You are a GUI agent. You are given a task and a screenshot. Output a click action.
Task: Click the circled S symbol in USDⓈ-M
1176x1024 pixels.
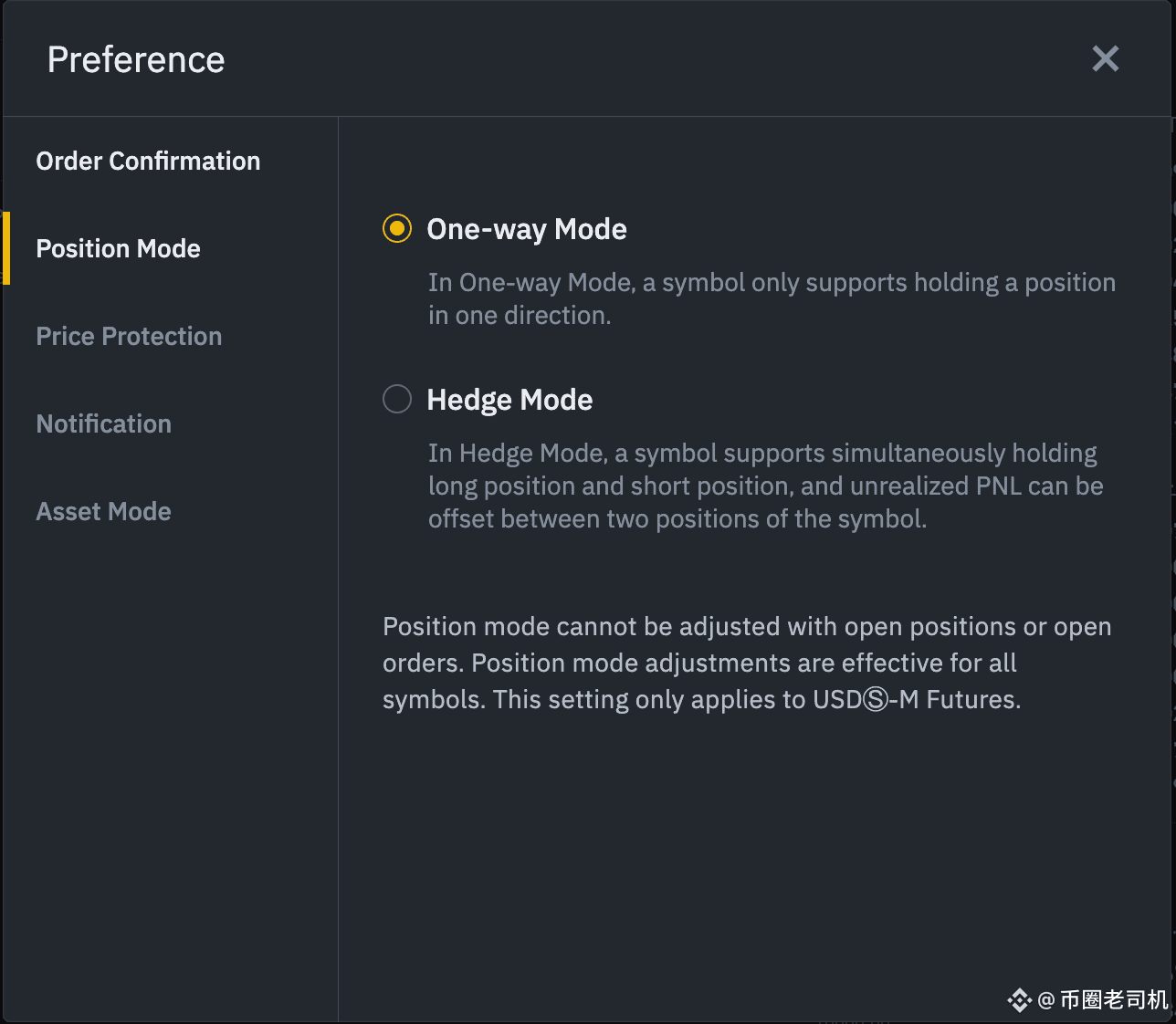pos(875,700)
